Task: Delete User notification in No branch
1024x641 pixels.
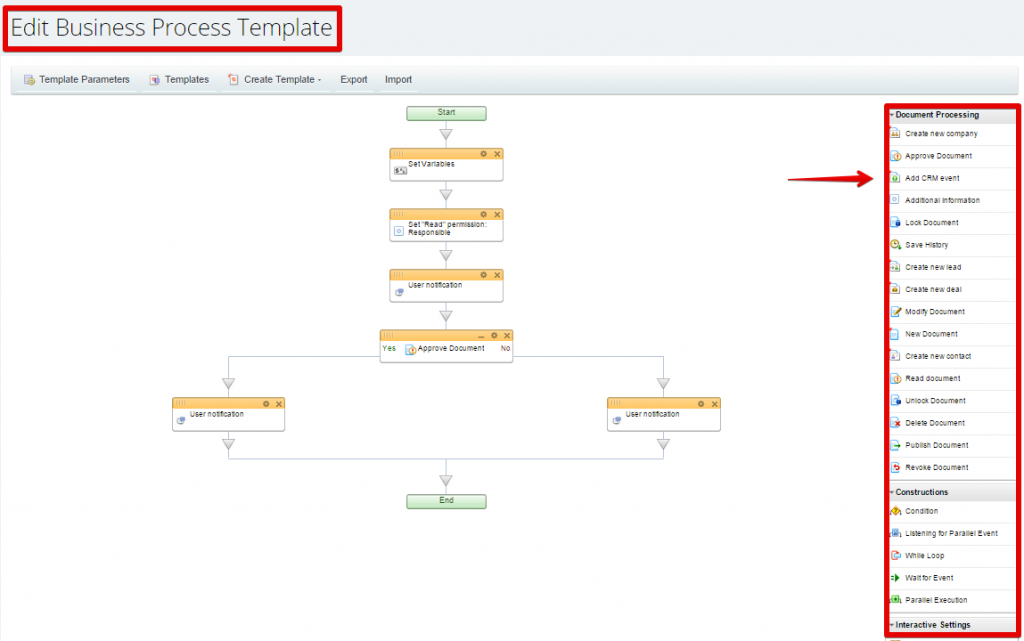Action: pyautogui.click(x=714, y=404)
